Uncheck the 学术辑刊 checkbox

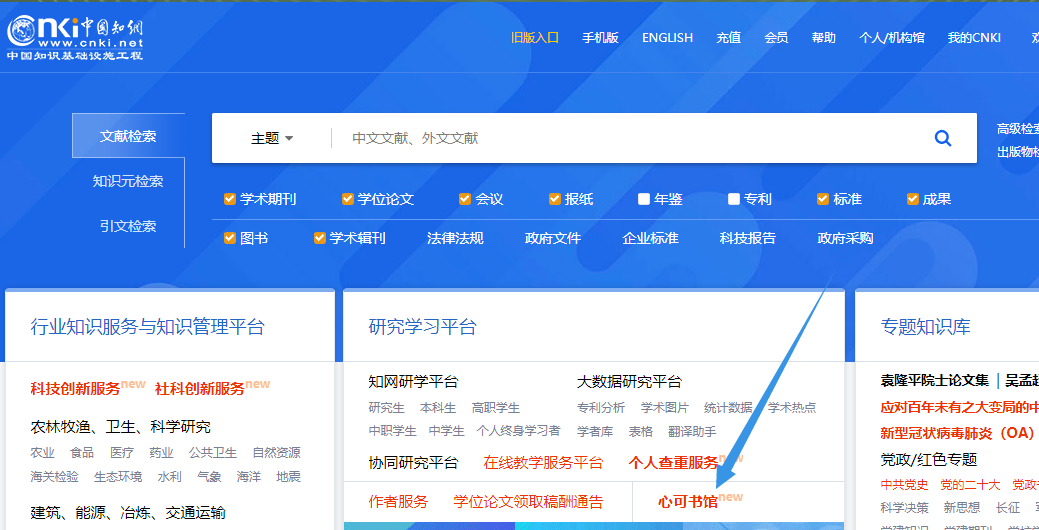coord(320,238)
